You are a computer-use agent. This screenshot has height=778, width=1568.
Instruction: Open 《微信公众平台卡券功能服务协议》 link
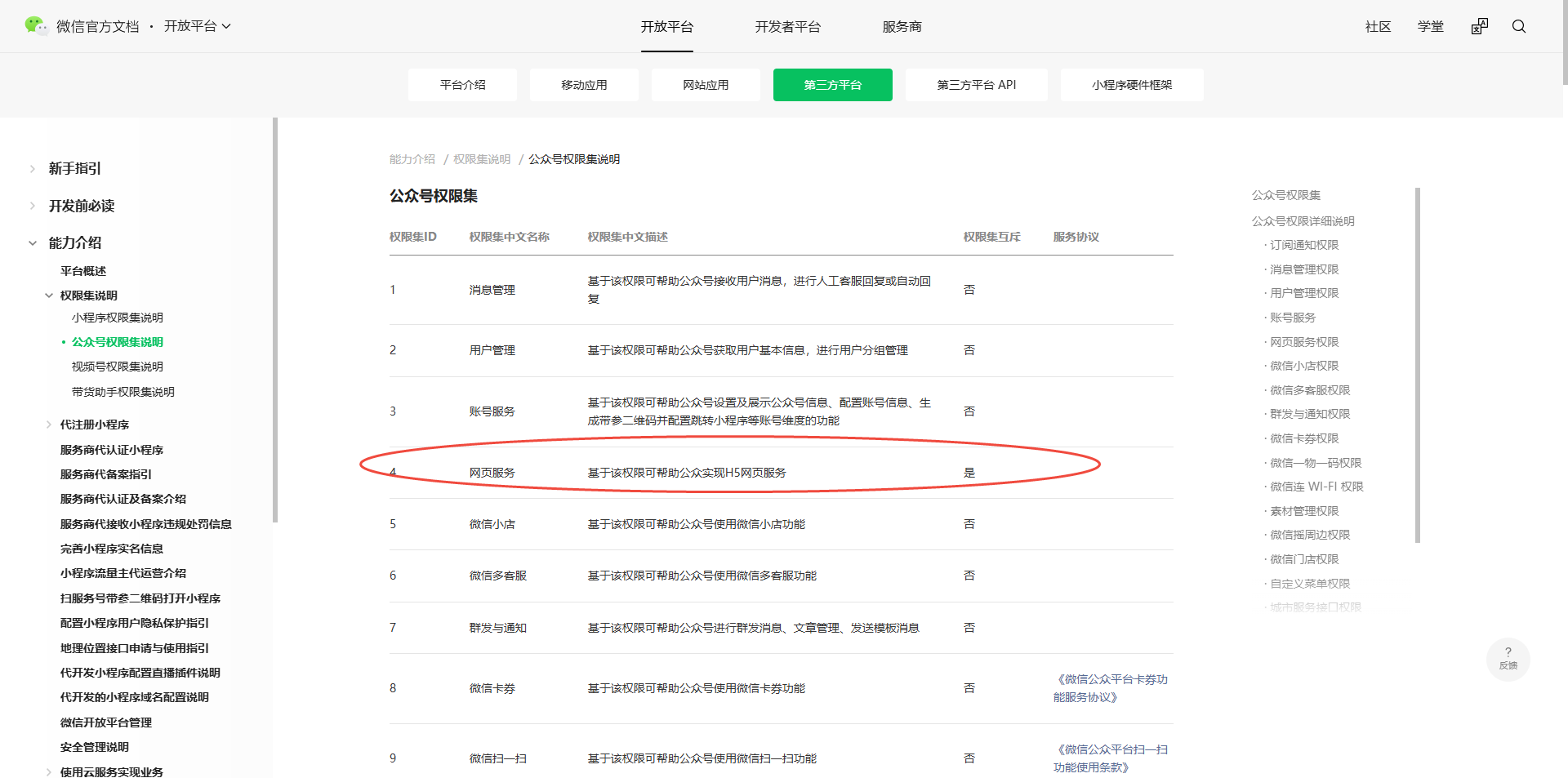pyautogui.click(x=1111, y=688)
